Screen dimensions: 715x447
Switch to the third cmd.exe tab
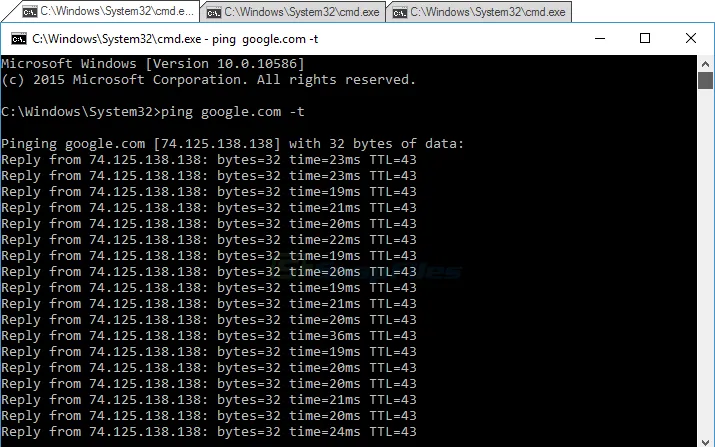(x=479, y=12)
